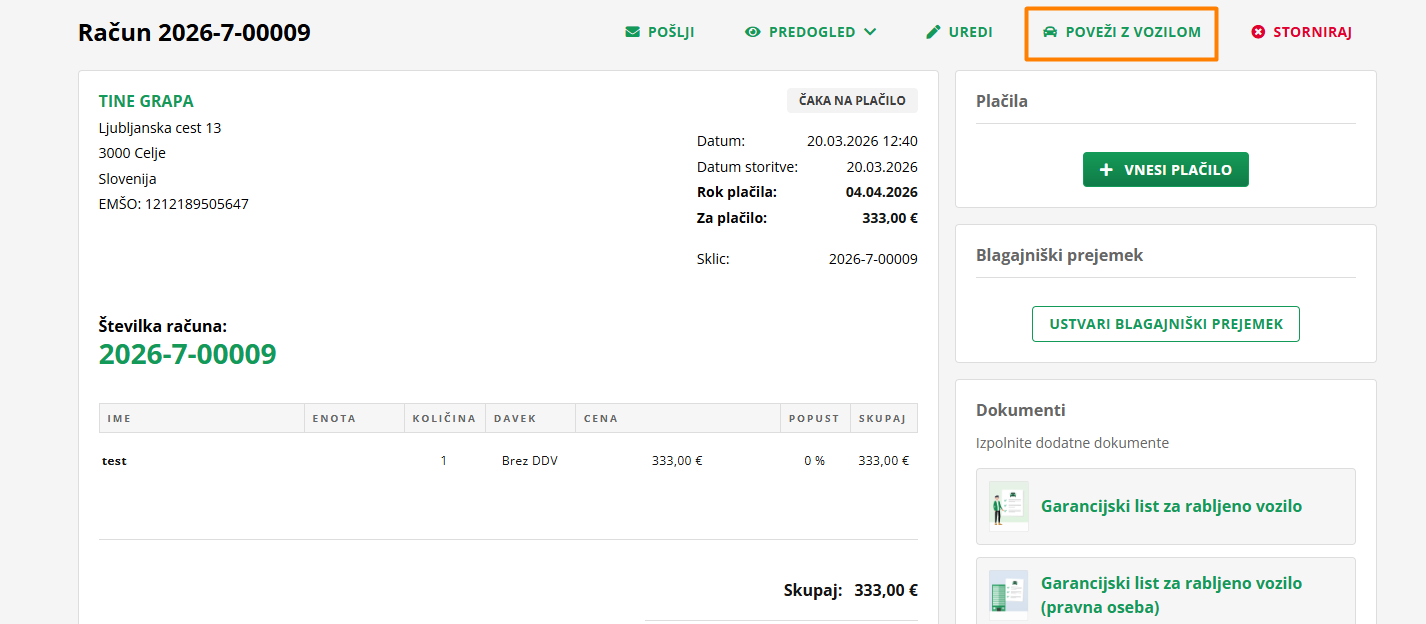1426x624 pixels.
Task: Click the car icon in Poveži z vozilom
Action: point(1050,32)
